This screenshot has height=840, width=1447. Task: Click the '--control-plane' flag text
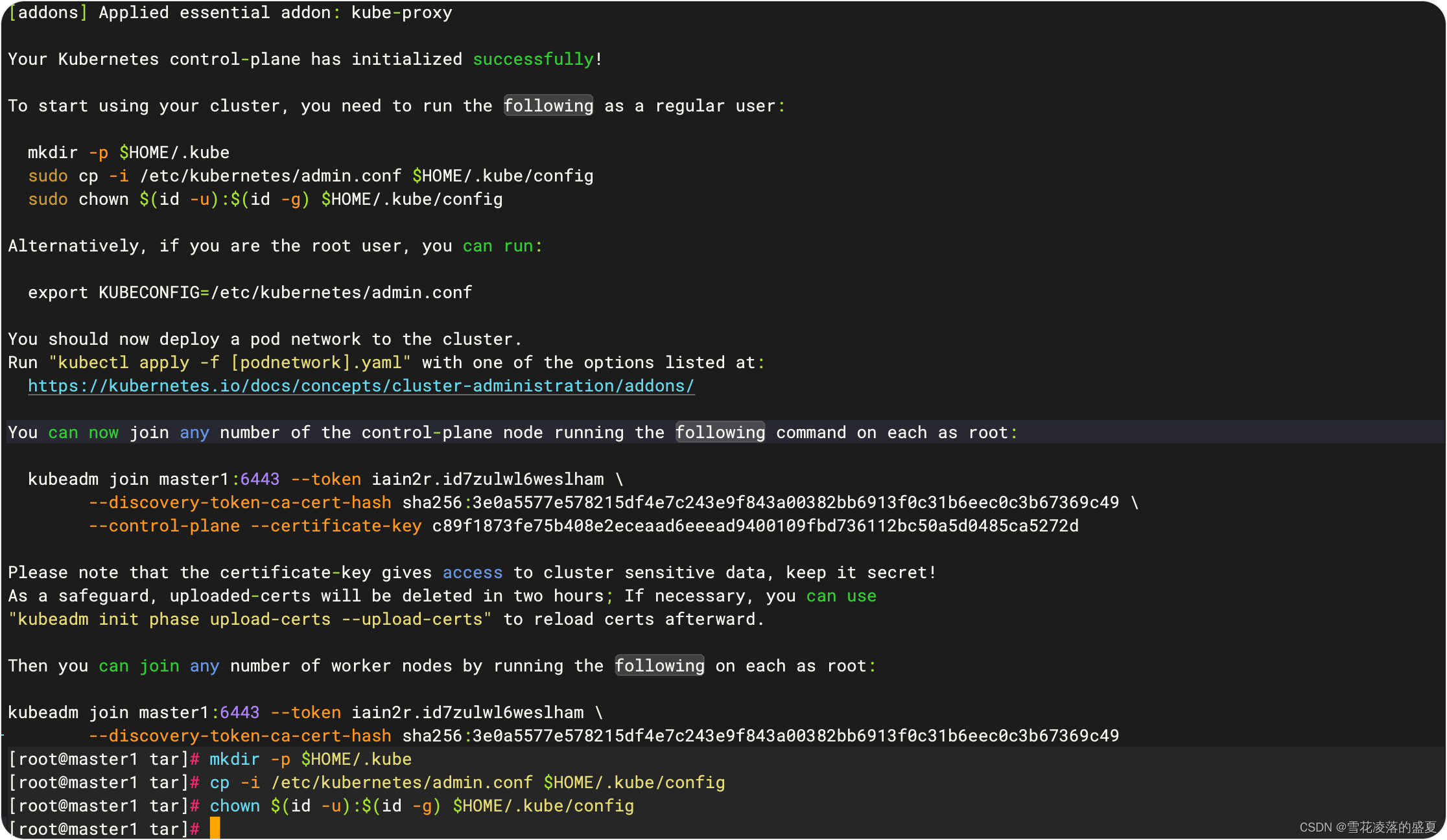tap(164, 526)
